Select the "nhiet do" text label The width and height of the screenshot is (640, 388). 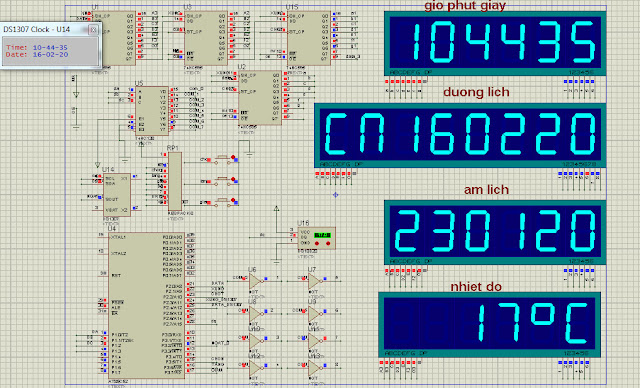click(x=476, y=287)
